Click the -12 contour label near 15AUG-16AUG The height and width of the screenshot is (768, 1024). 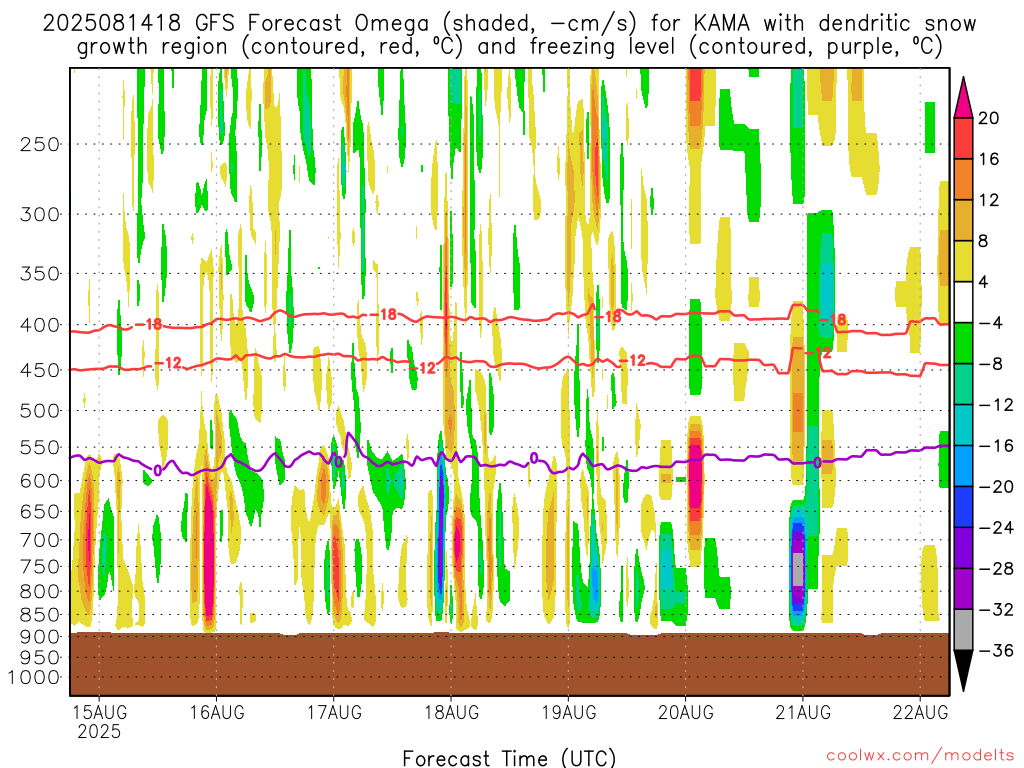pos(168,363)
